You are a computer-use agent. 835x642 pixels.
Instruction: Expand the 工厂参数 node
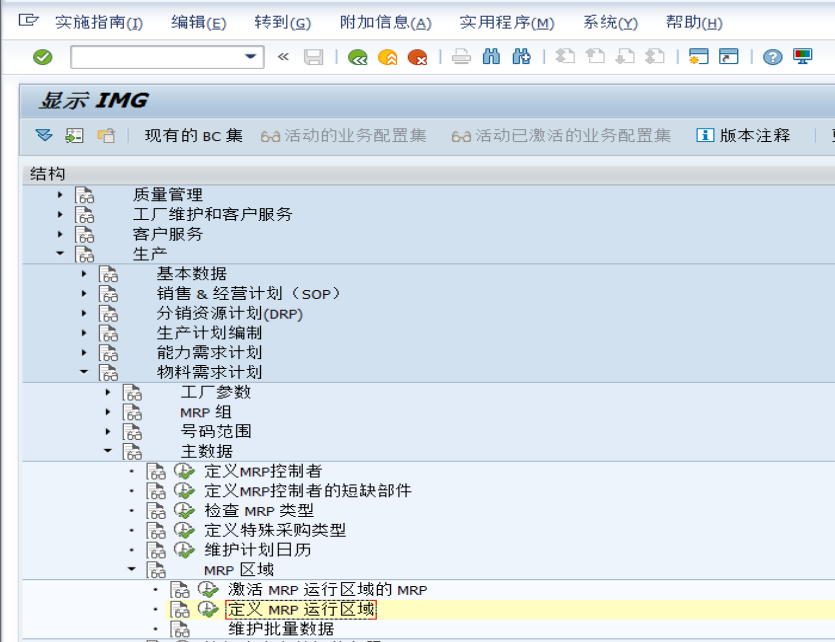(108, 392)
